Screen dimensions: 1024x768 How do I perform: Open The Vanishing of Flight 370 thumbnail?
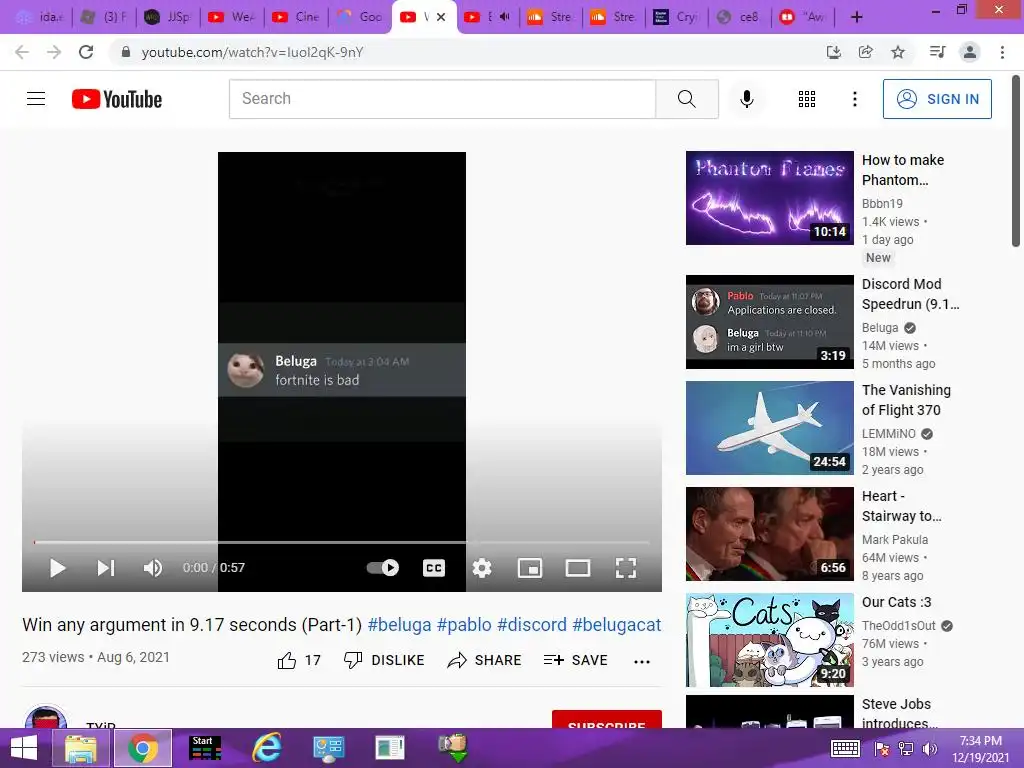(x=769, y=428)
